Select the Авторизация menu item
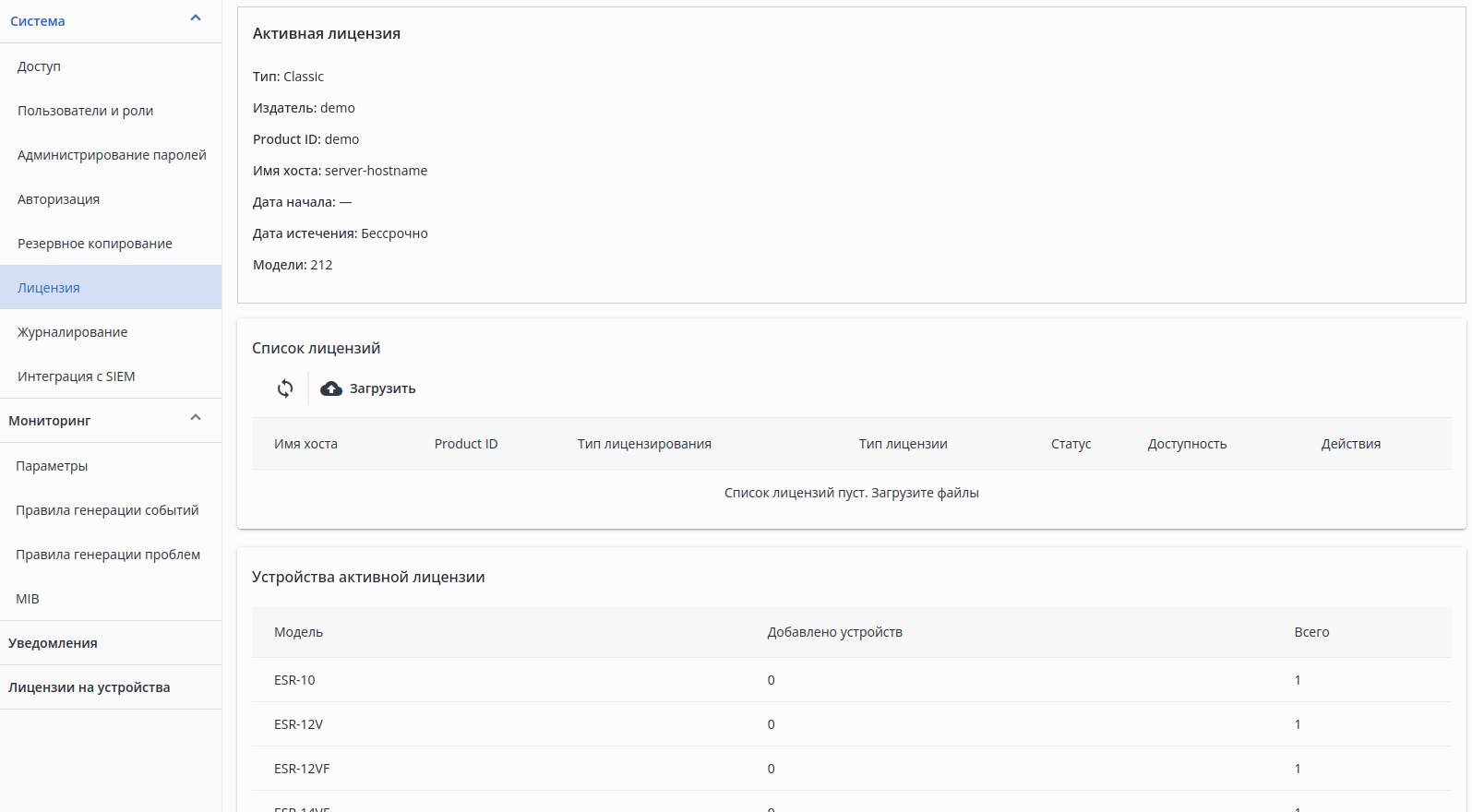This screenshot has height=812, width=1472. [x=58, y=199]
